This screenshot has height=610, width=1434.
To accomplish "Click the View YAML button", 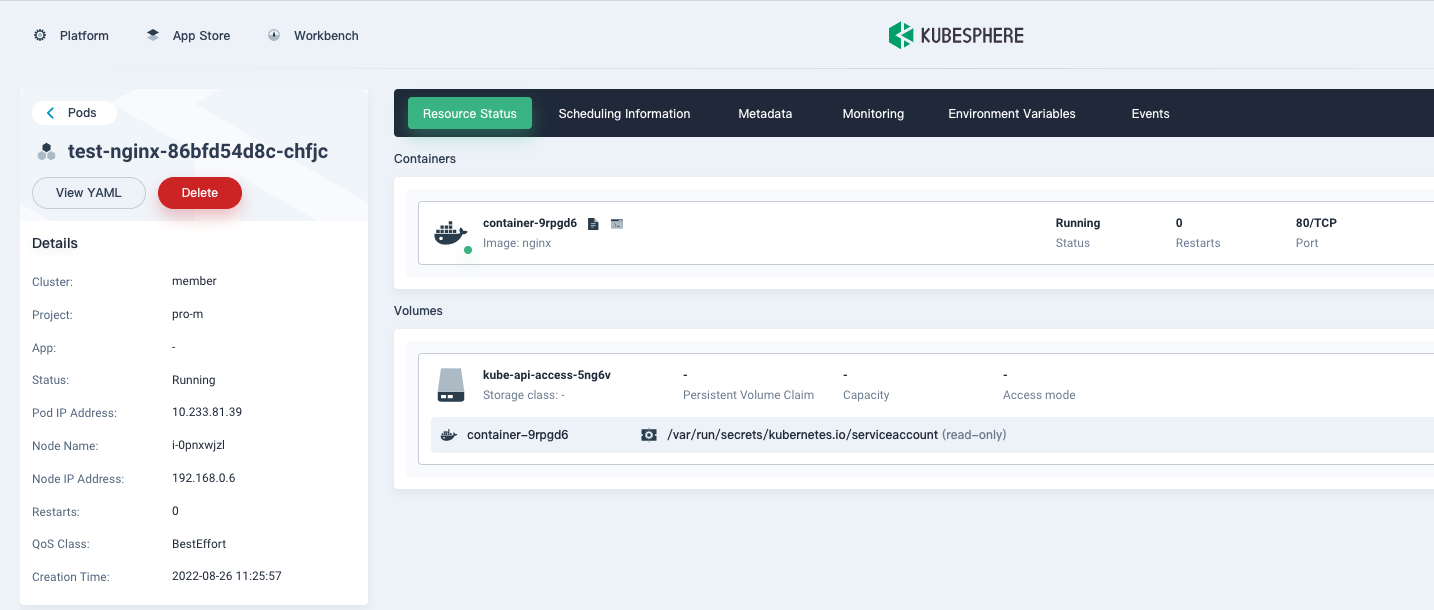I will (x=88, y=192).
